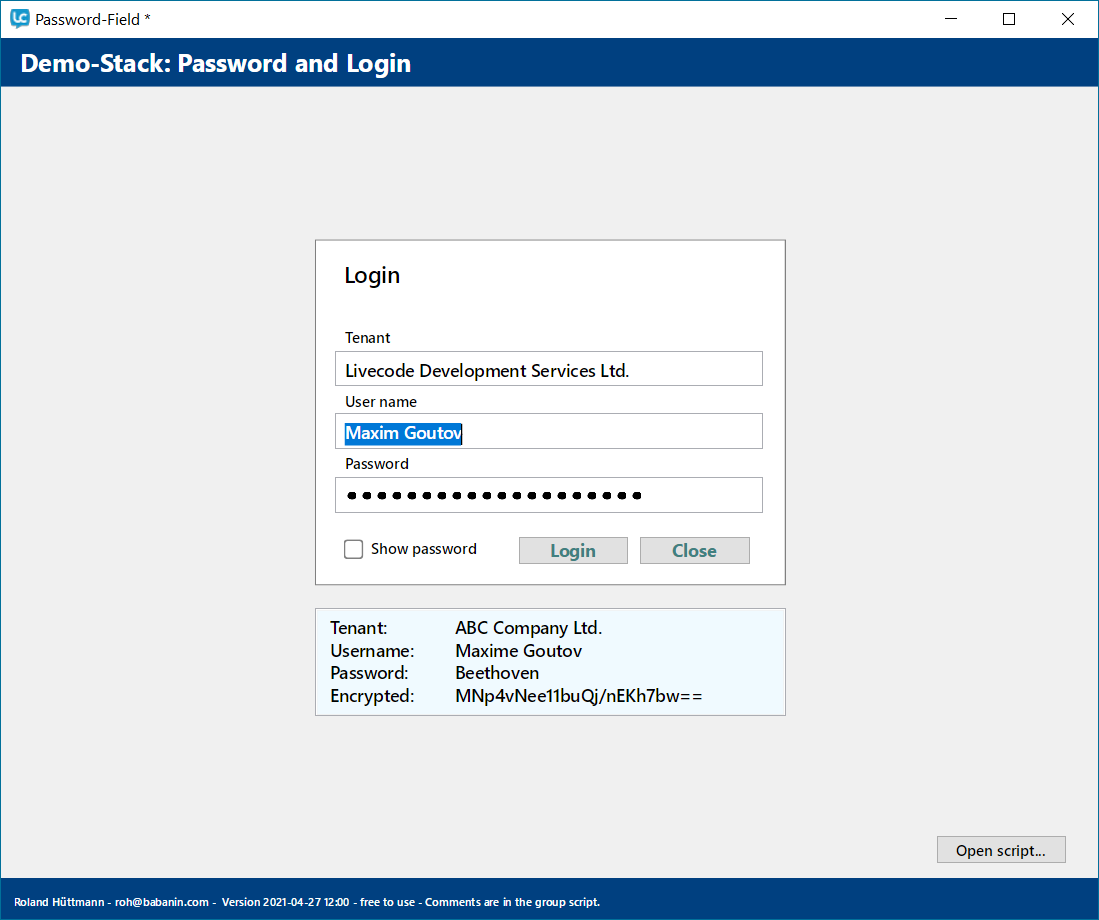Viewport: 1099px width, 920px height.
Task: Click the highlighted Maxim Goutov user name field
Action: click(404, 433)
